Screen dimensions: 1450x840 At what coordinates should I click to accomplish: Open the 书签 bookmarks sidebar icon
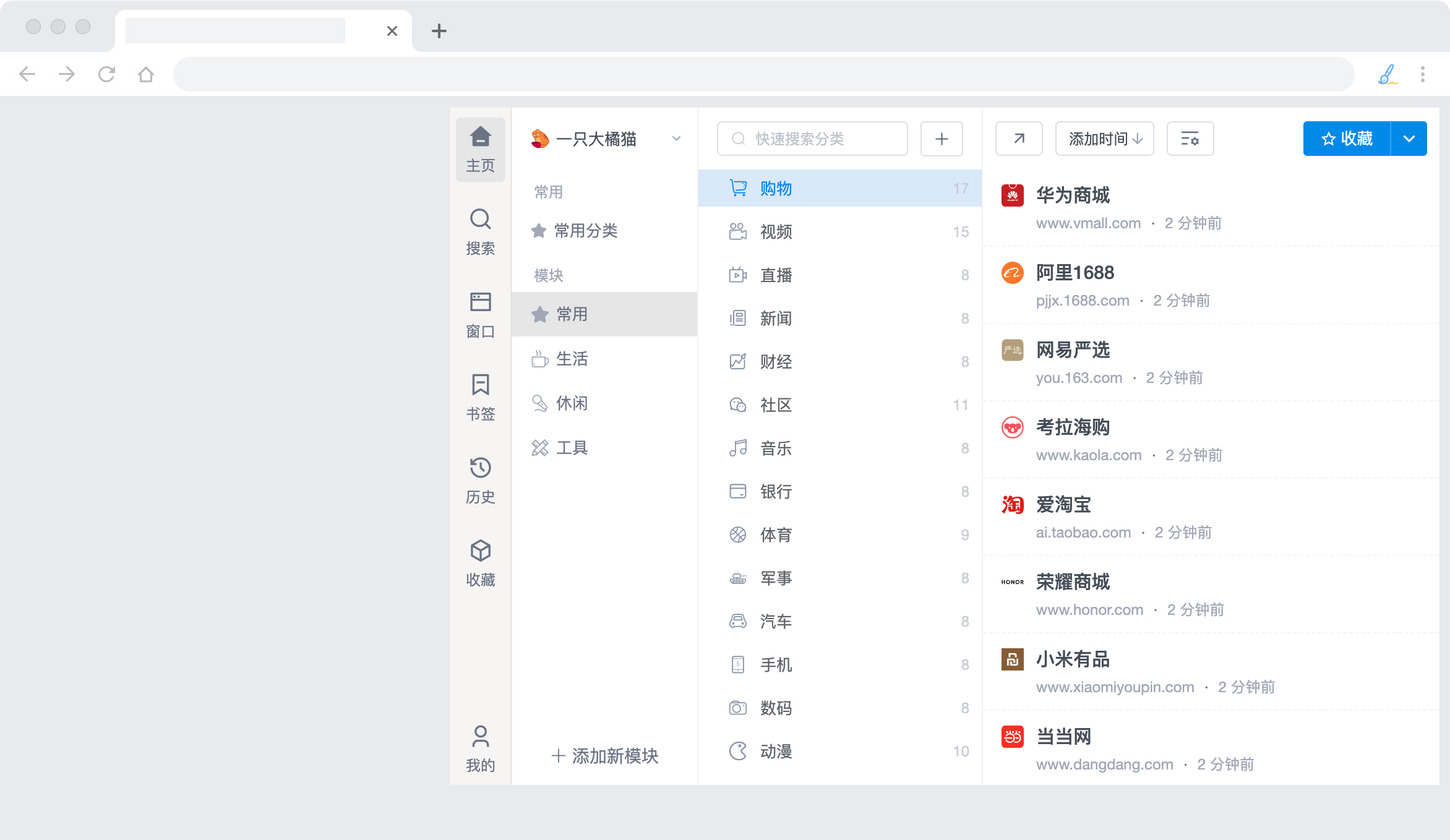pos(481,398)
